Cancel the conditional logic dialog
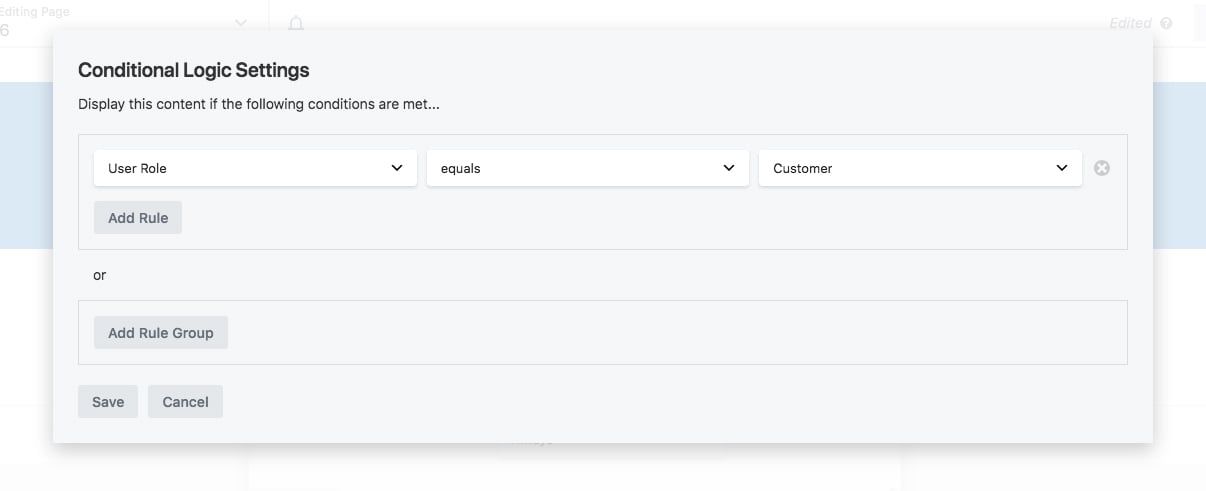 pos(185,402)
